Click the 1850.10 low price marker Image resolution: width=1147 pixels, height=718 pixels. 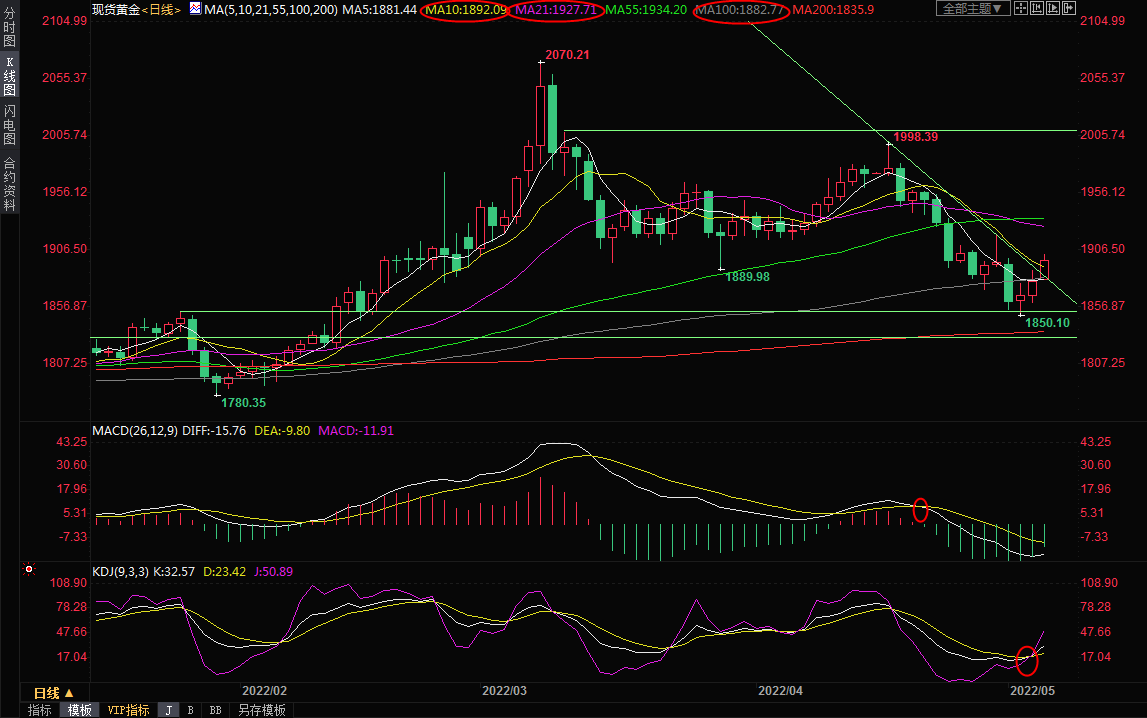click(x=1048, y=323)
